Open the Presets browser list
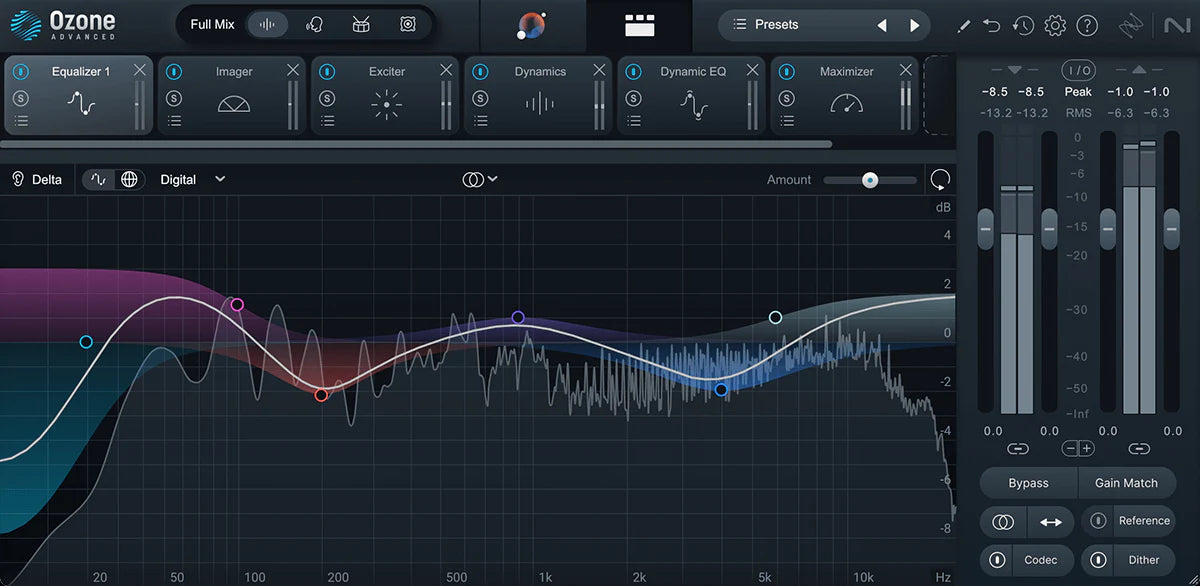 coord(740,24)
